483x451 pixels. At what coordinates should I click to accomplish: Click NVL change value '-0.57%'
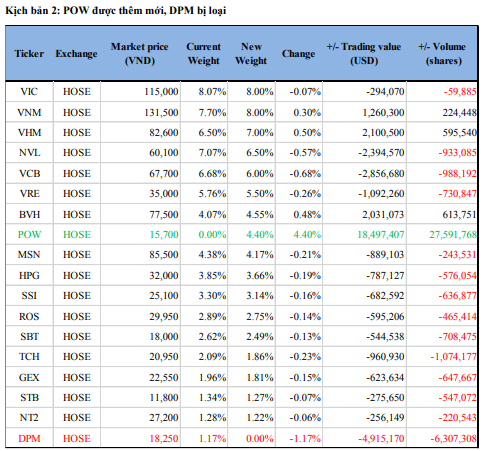click(305, 153)
